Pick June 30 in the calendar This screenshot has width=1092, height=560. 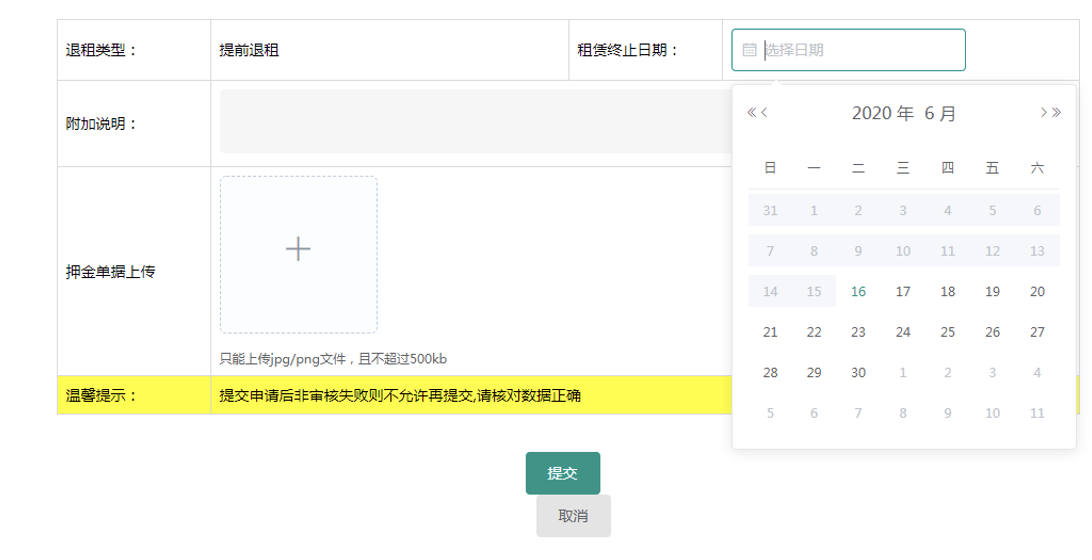pos(858,373)
